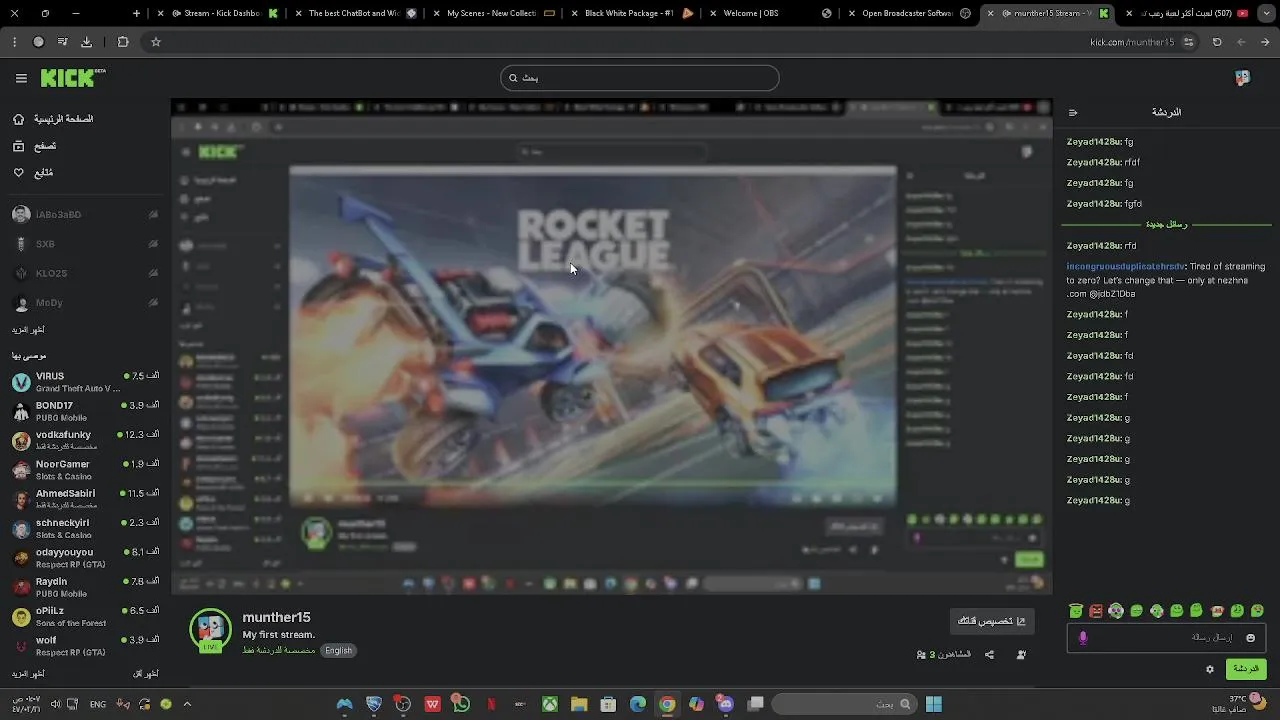Open recommended channel NoorGamer
The height and width of the screenshot is (720, 1280).
(85, 470)
